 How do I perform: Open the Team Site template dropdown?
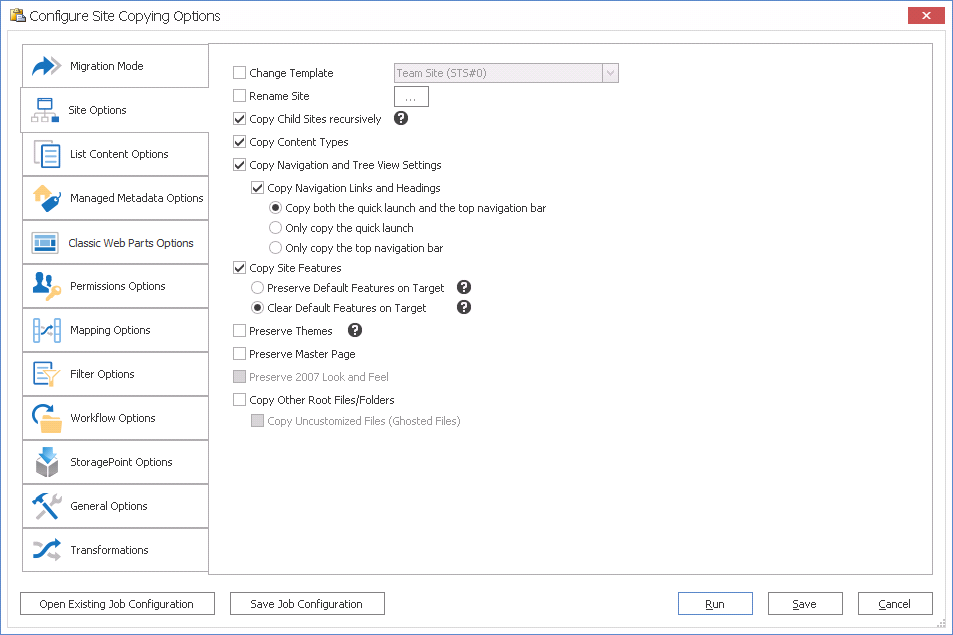click(610, 73)
